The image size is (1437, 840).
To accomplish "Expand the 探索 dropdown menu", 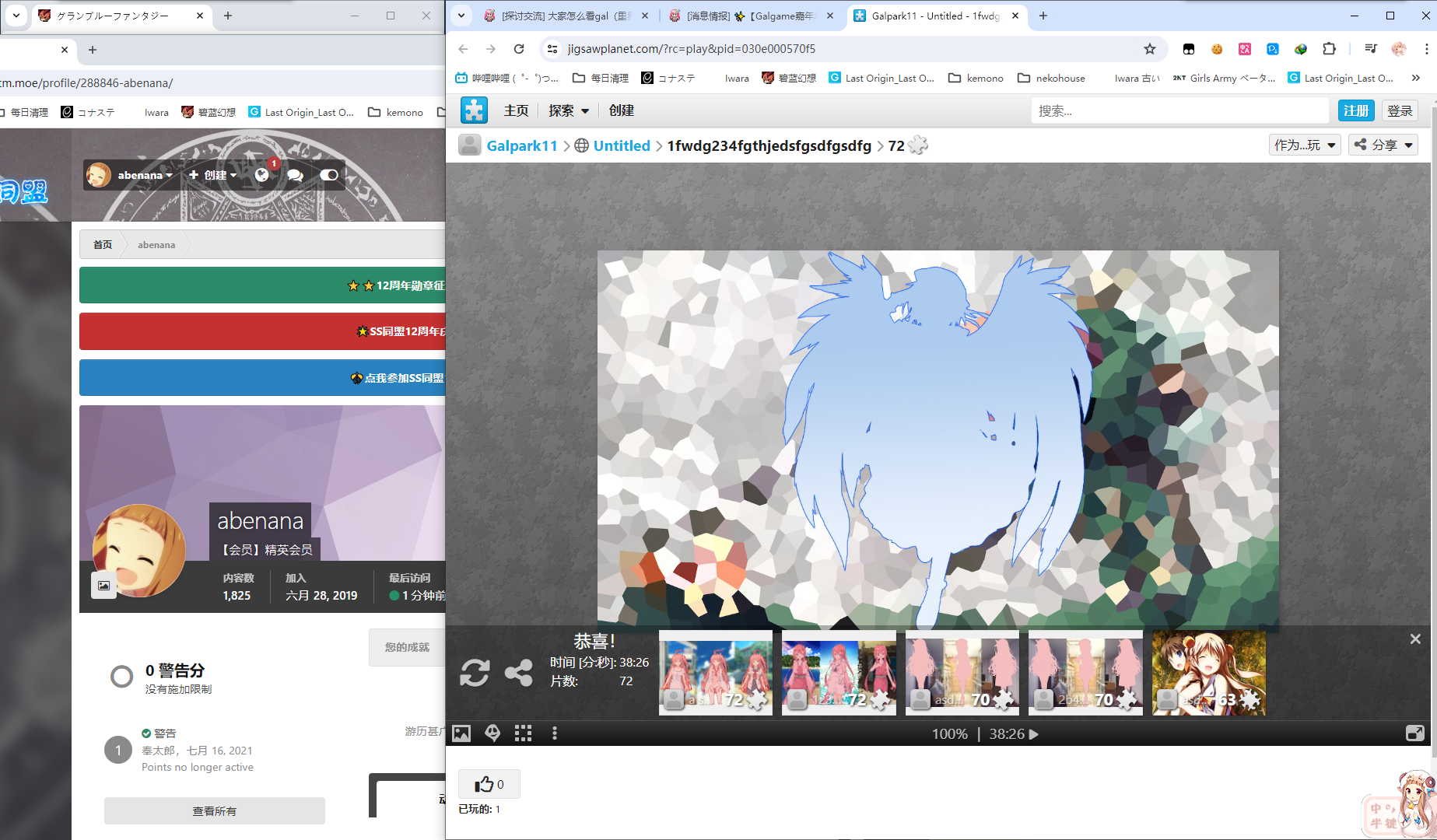I will 569,110.
